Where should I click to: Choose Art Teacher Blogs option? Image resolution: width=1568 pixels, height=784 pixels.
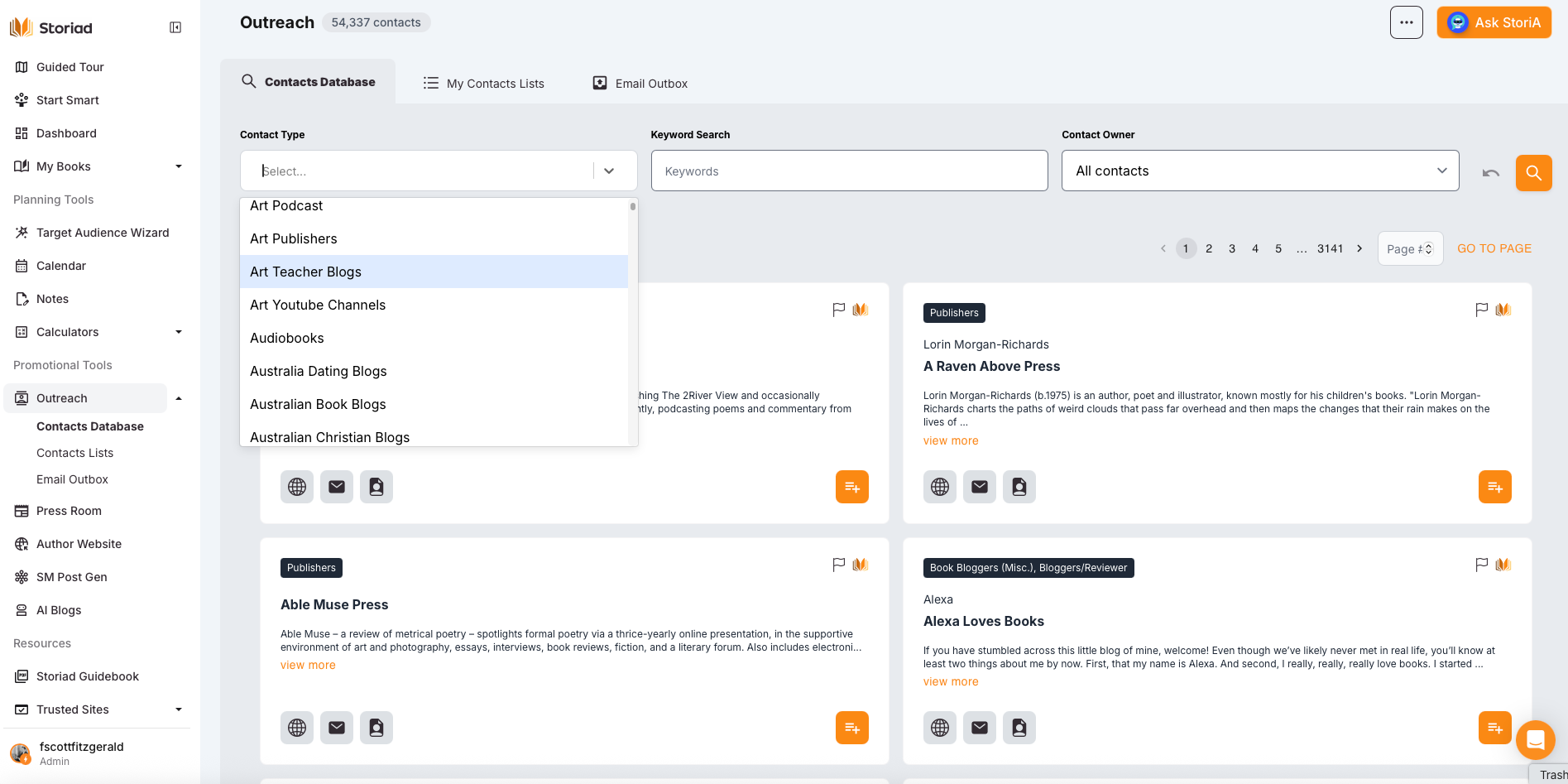coord(434,272)
